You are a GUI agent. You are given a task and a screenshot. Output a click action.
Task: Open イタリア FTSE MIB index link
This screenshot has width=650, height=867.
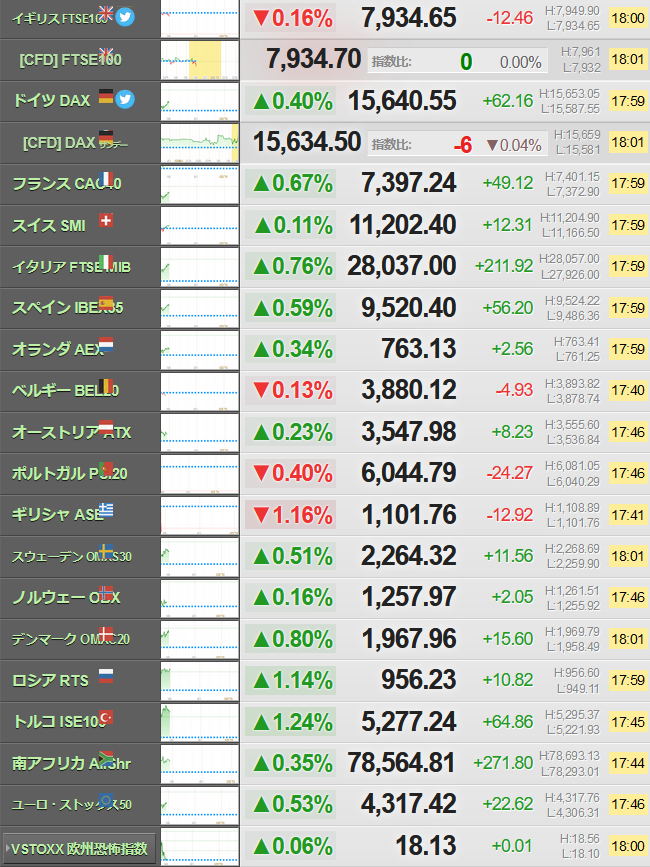[71, 267]
